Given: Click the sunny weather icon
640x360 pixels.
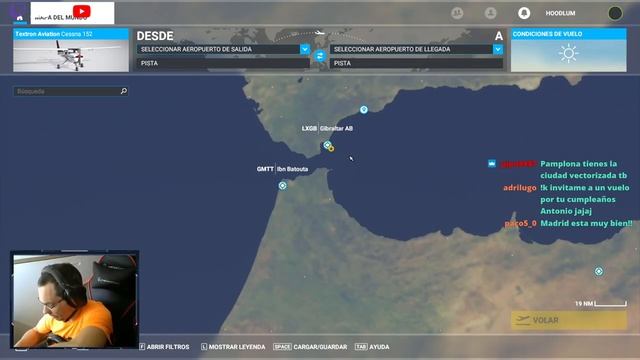Looking at the screenshot, I should pyautogui.click(x=568, y=53).
